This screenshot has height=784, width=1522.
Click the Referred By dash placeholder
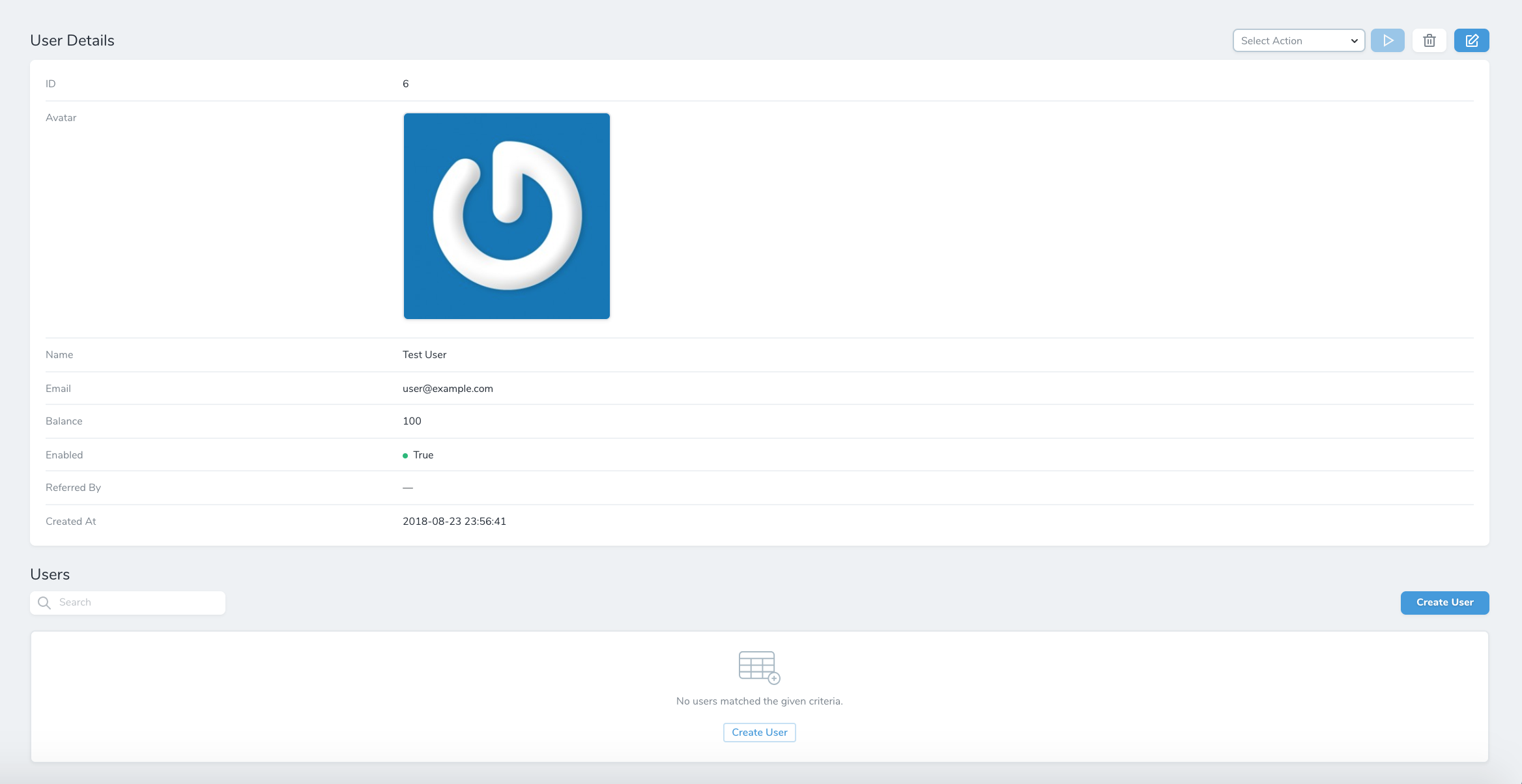click(407, 487)
